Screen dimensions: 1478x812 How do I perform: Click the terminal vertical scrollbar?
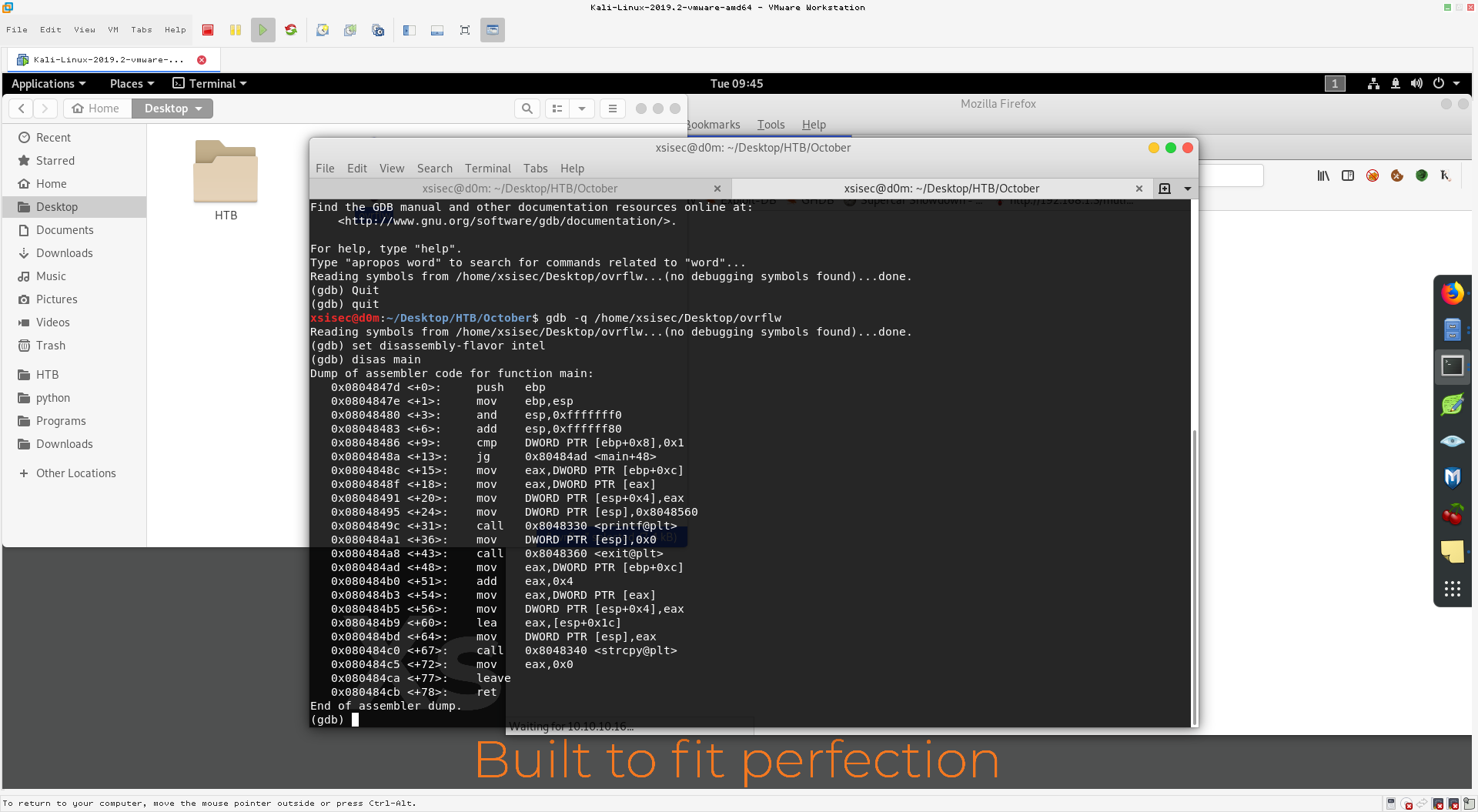[1195, 577]
